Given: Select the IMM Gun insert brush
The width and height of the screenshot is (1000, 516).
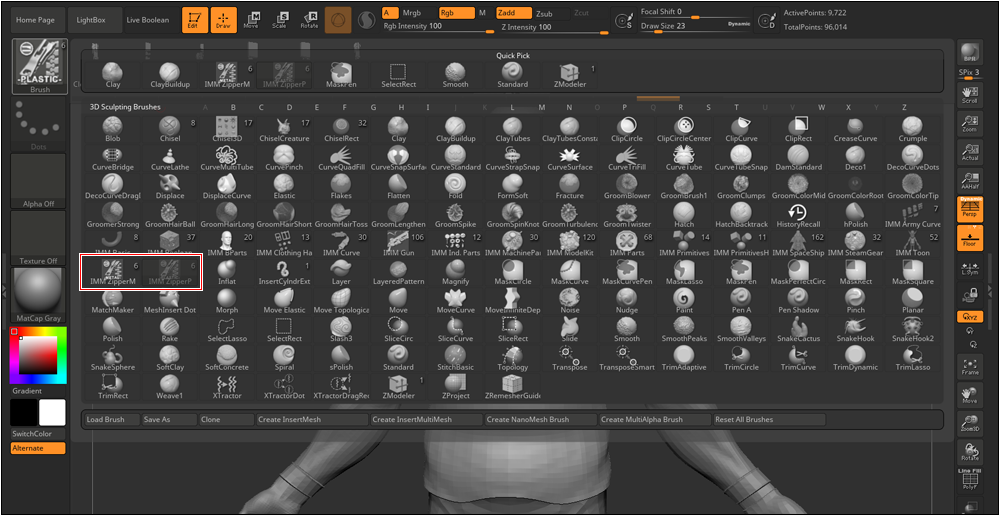Looking at the screenshot, I should point(398,242).
